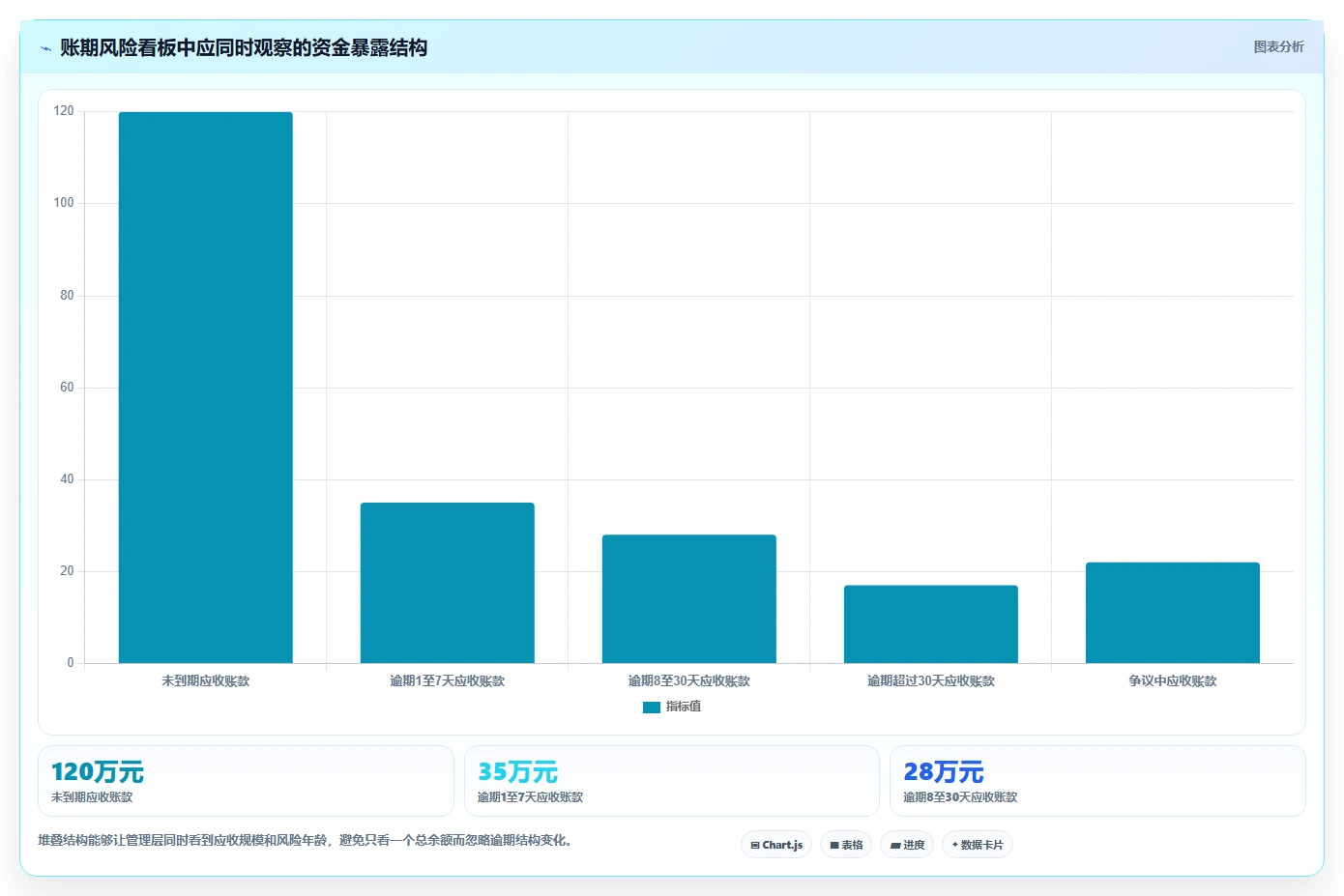This screenshot has height=896, width=1344.
Task: Click the 进度 tag pill
Action: click(907, 845)
